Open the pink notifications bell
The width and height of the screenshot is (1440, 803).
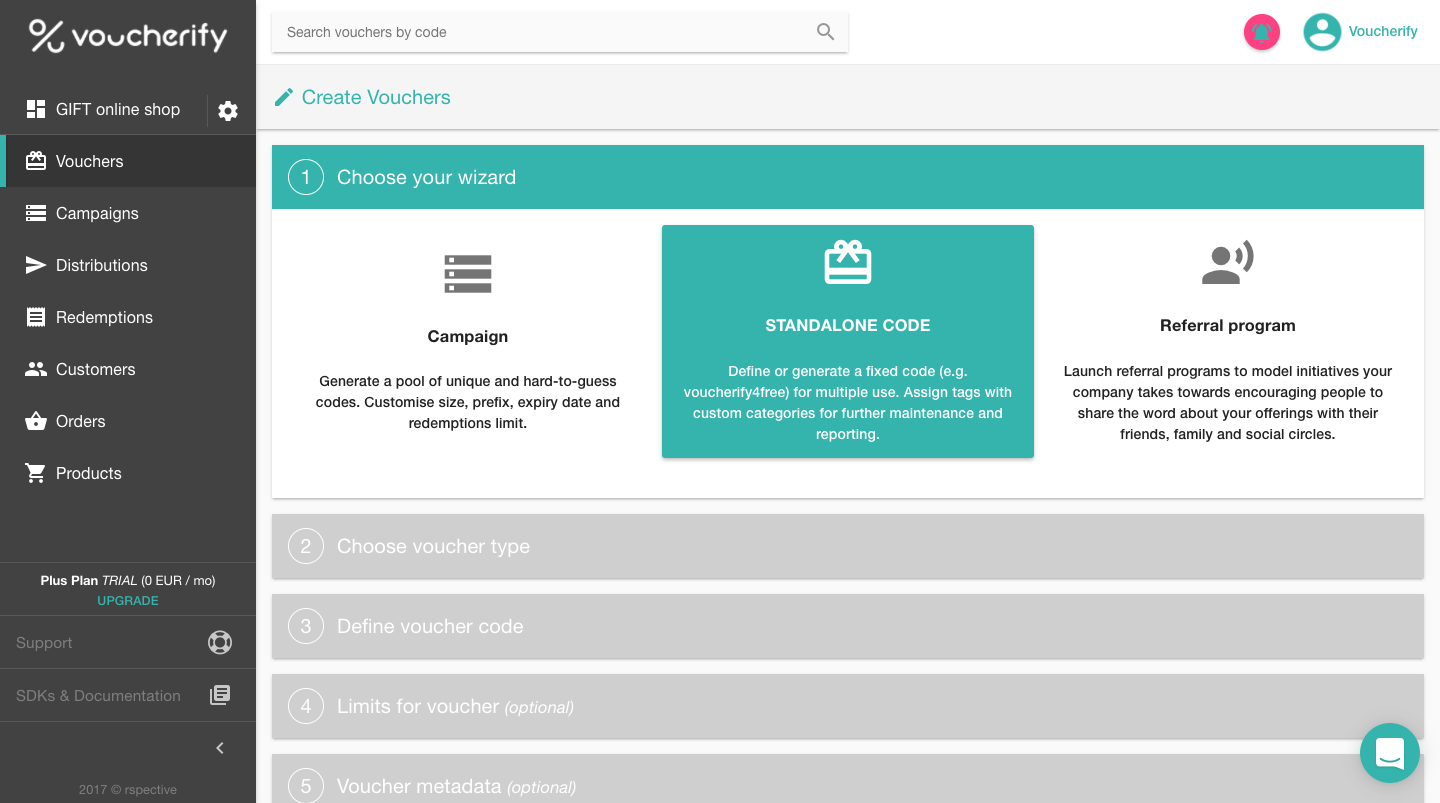click(1262, 32)
